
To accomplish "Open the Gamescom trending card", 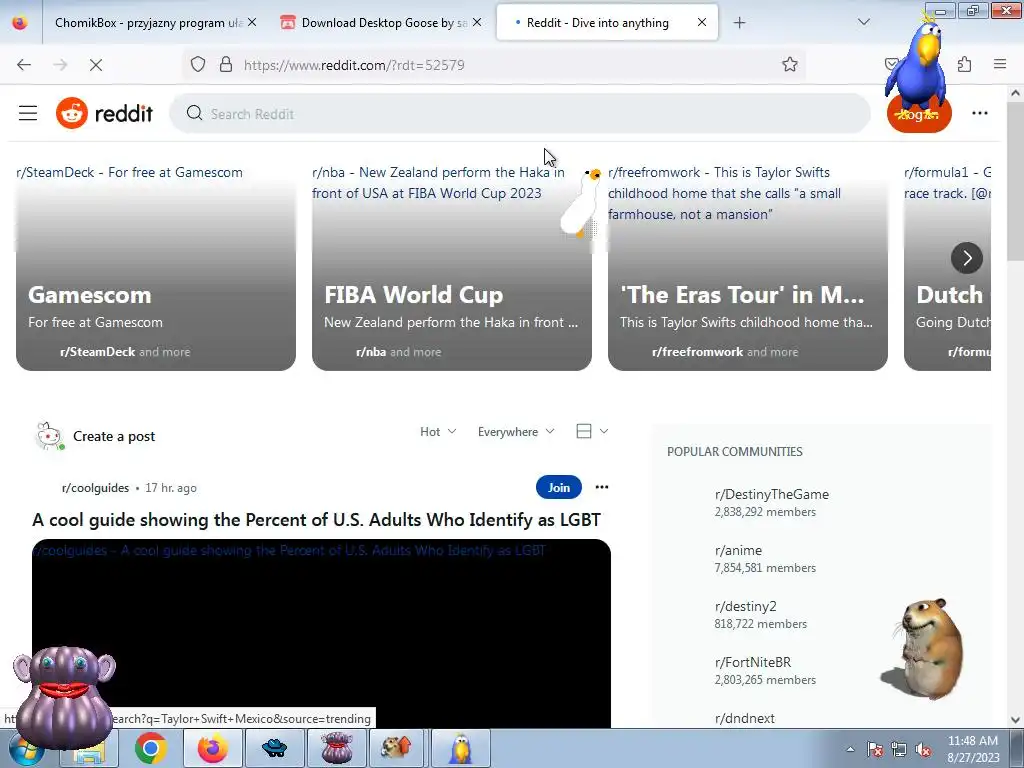I will pos(155,267).
